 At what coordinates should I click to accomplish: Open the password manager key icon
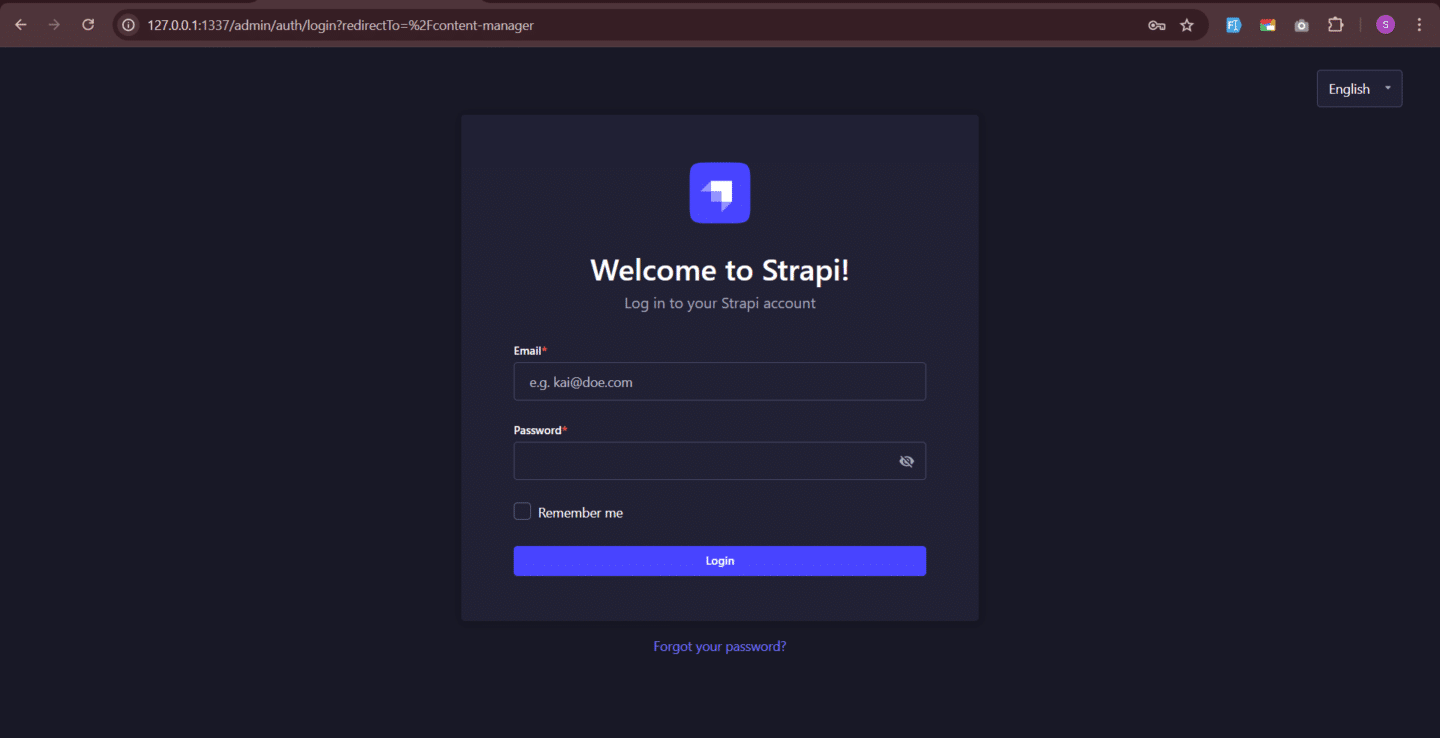pos(1157,25)
